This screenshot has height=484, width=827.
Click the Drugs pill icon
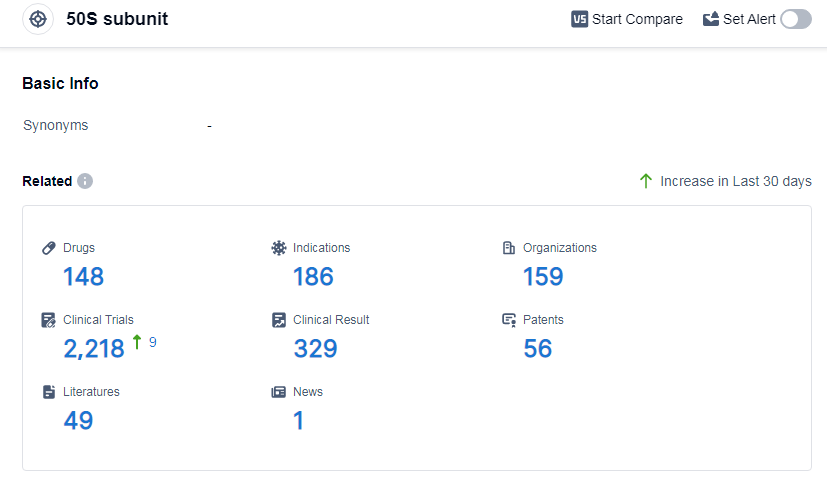coord(49,248)
